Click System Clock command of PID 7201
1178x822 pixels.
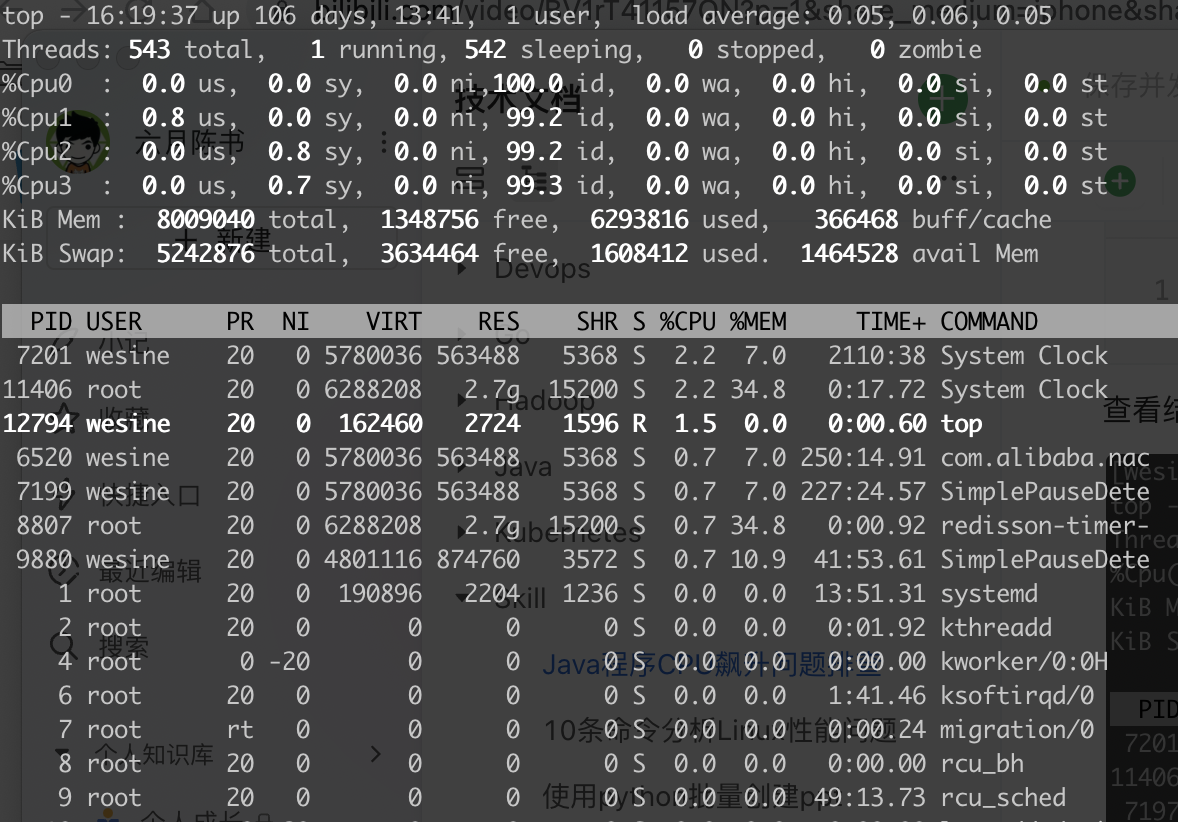point(1024,355)
